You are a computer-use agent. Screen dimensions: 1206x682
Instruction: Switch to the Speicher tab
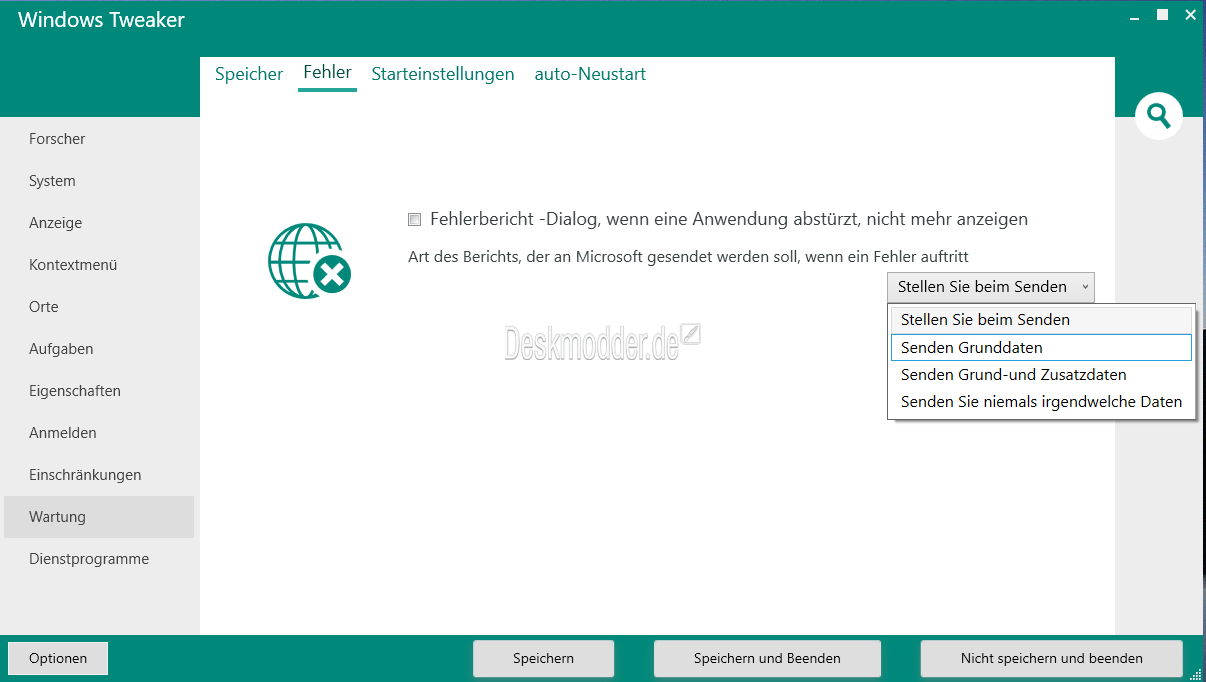[x=249, y=74]
